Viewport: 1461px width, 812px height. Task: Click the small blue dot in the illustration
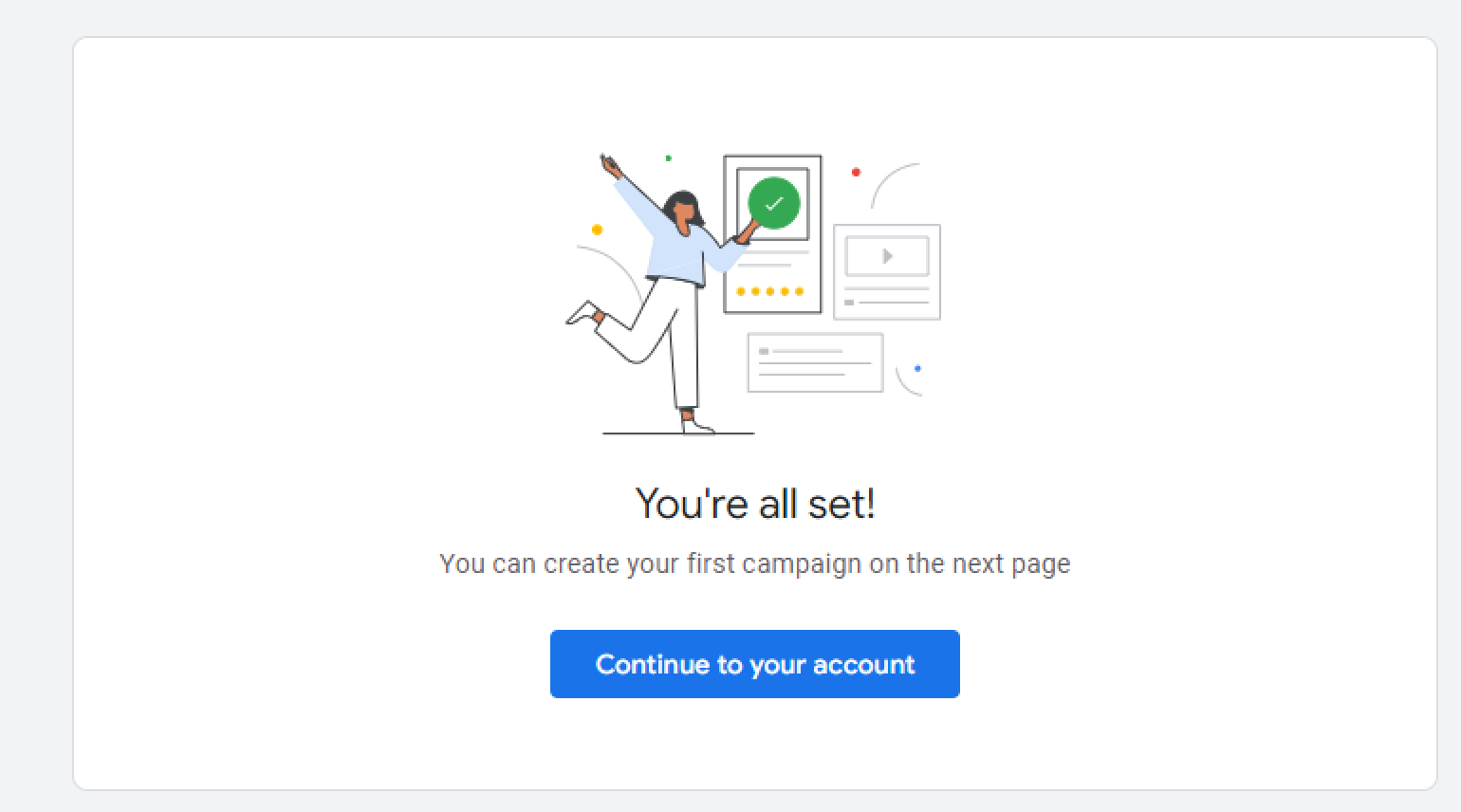coord(917,368)
